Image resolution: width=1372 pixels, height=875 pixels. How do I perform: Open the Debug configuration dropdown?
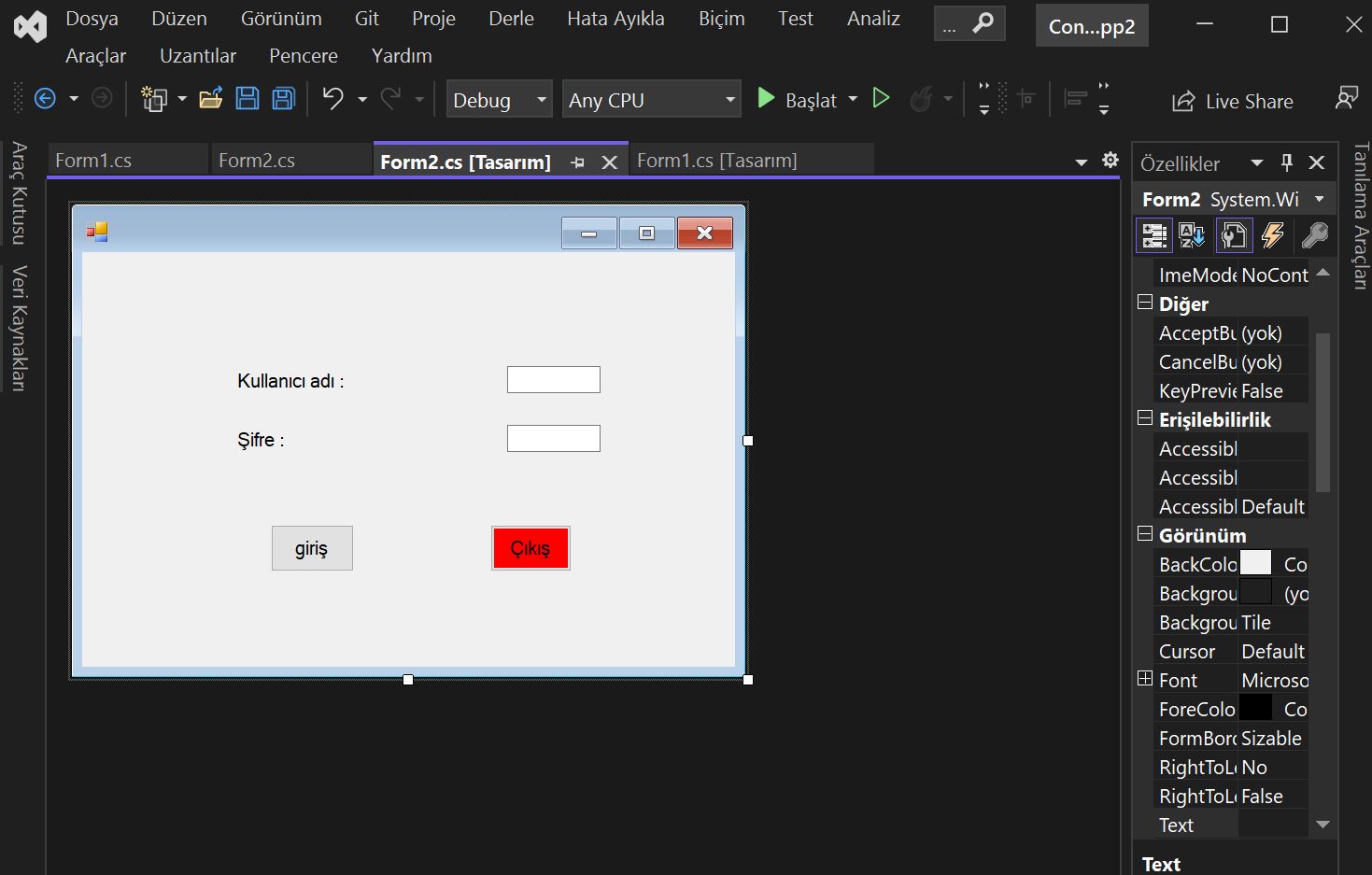tap(500, 99)
